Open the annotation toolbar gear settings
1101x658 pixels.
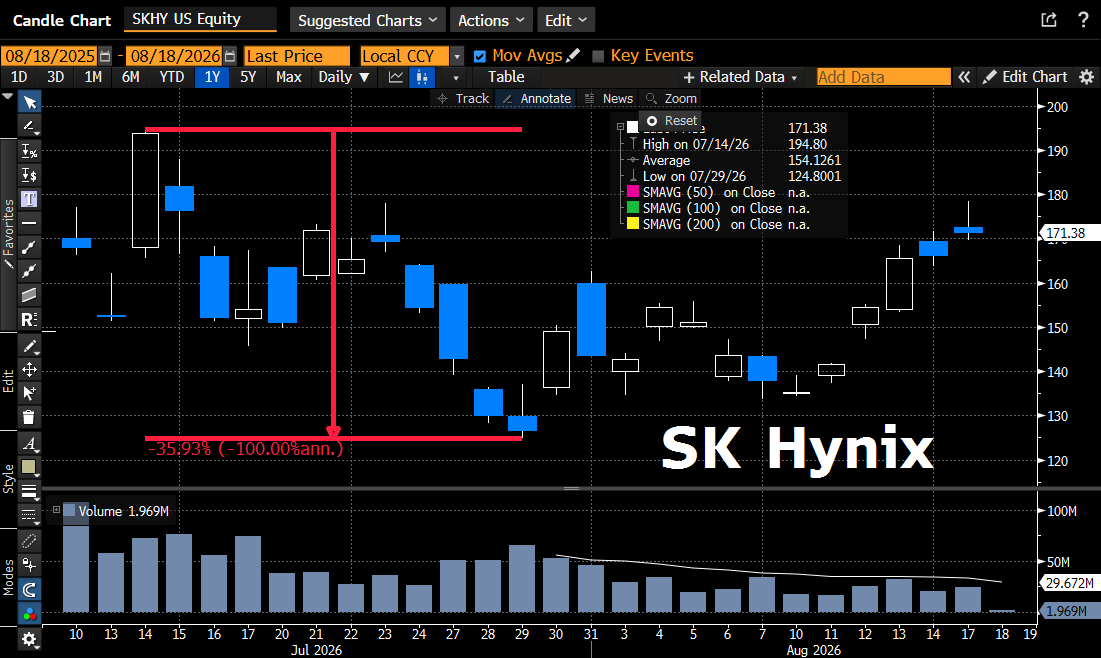point(29,639)
